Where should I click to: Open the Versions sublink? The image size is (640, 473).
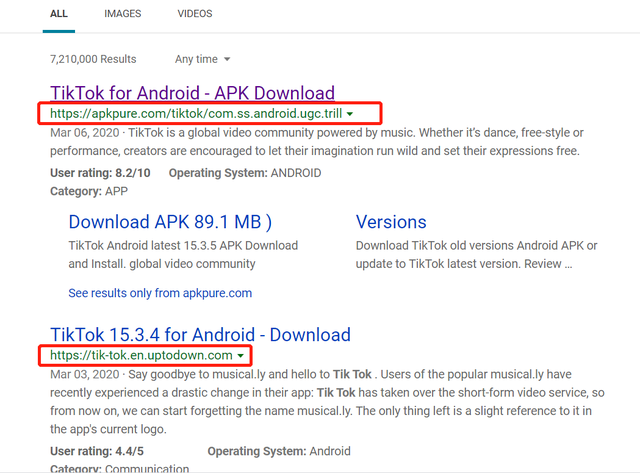pos(391,222)
